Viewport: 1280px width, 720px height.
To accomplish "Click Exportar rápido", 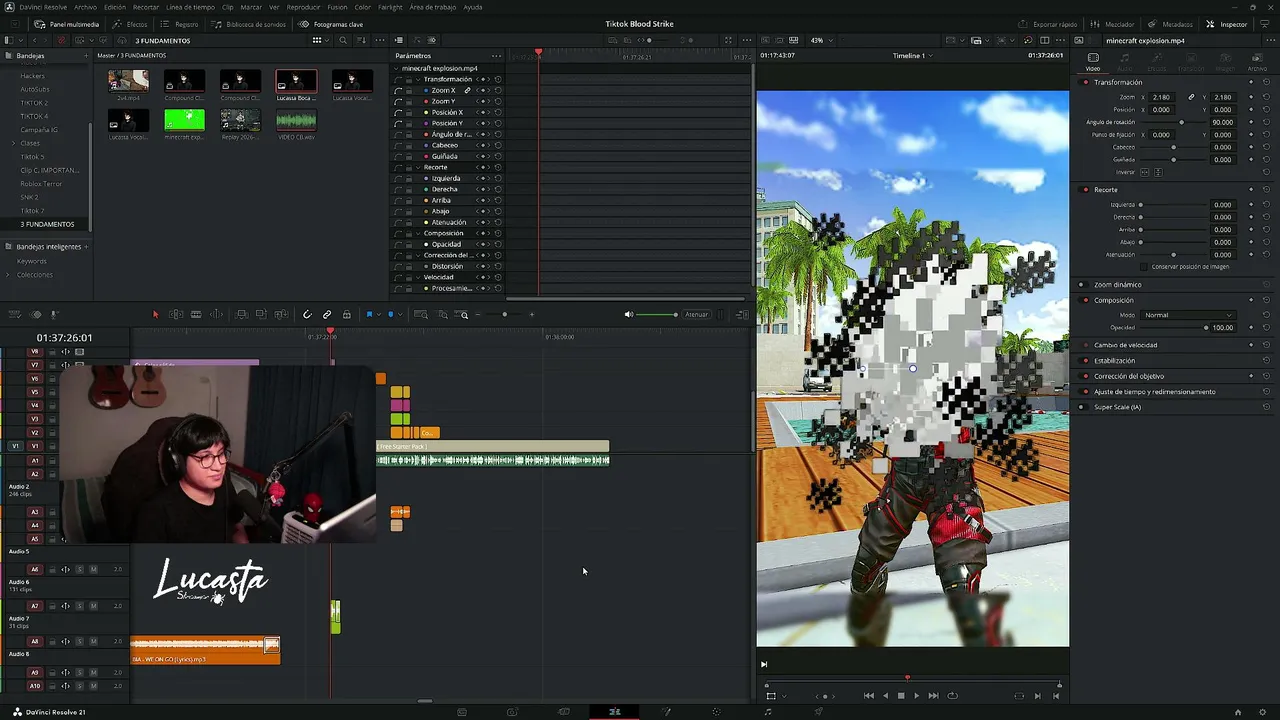I will point(1048,24).
